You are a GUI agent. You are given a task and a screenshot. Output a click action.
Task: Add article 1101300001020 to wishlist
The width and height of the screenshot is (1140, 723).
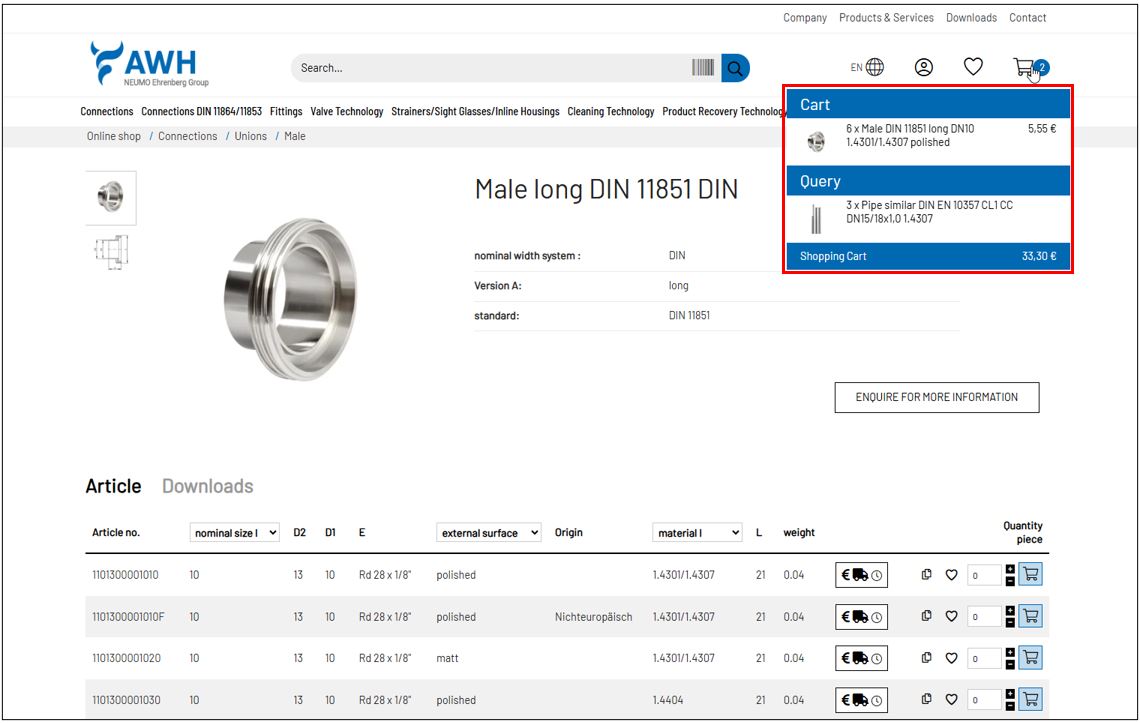(x=952, y=659)
